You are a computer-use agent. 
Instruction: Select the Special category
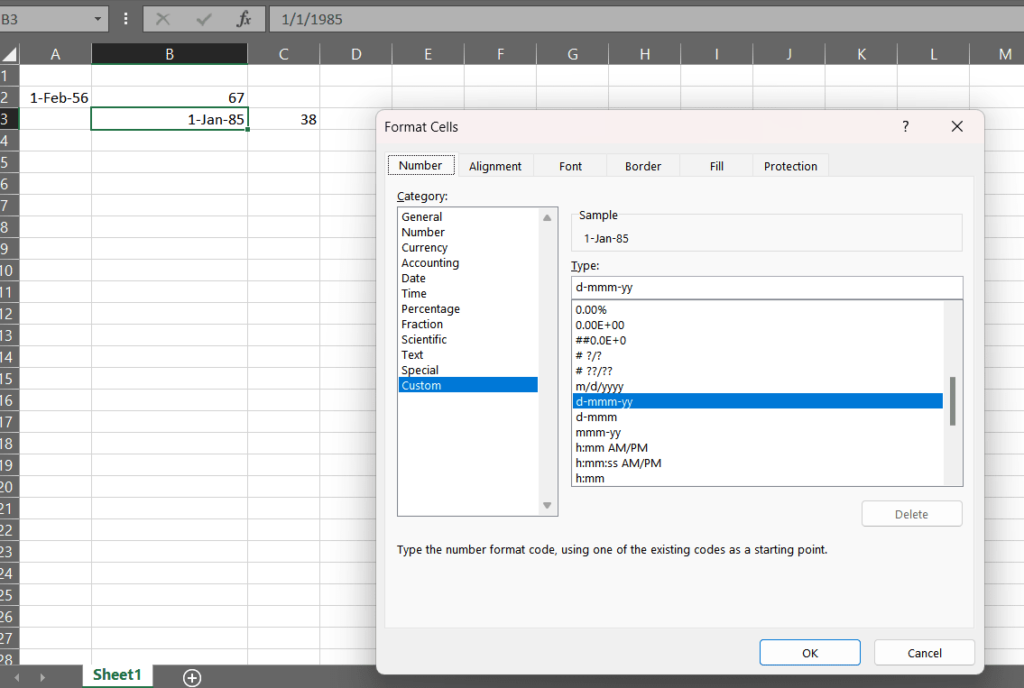pyautogui.click(x=468, y=370)
